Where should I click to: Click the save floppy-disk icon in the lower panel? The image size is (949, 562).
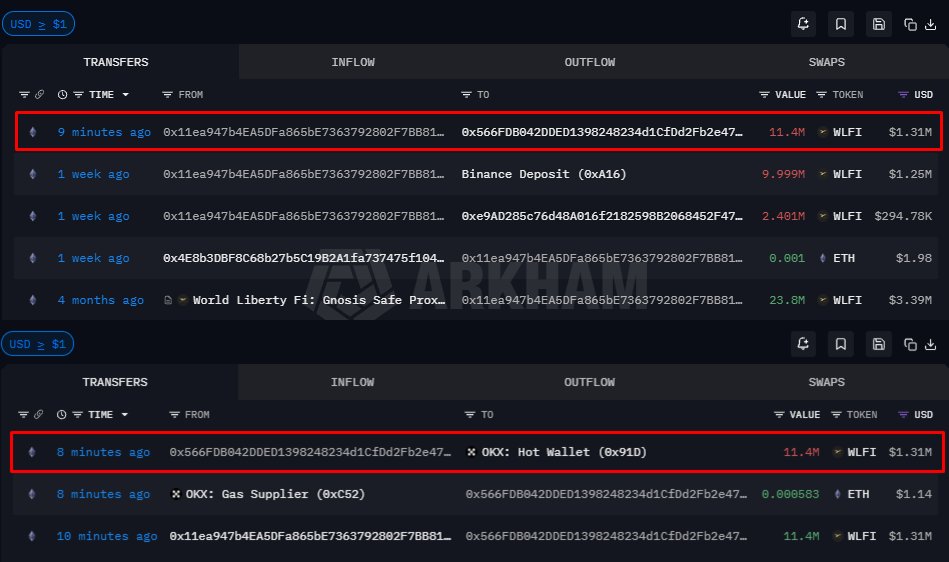[x=879, y=344]
